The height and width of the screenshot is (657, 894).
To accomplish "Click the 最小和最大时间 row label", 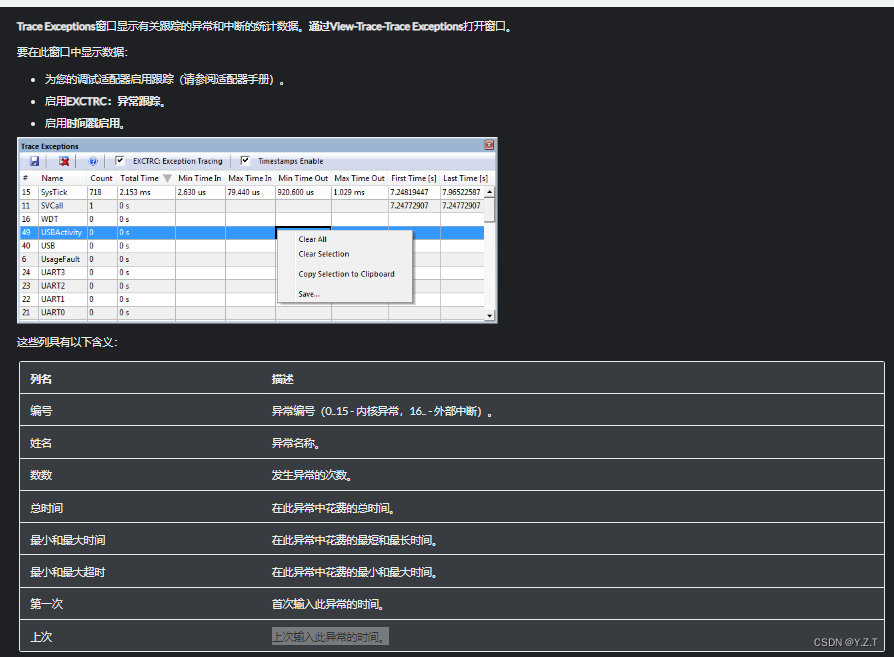I will [68, 540].
